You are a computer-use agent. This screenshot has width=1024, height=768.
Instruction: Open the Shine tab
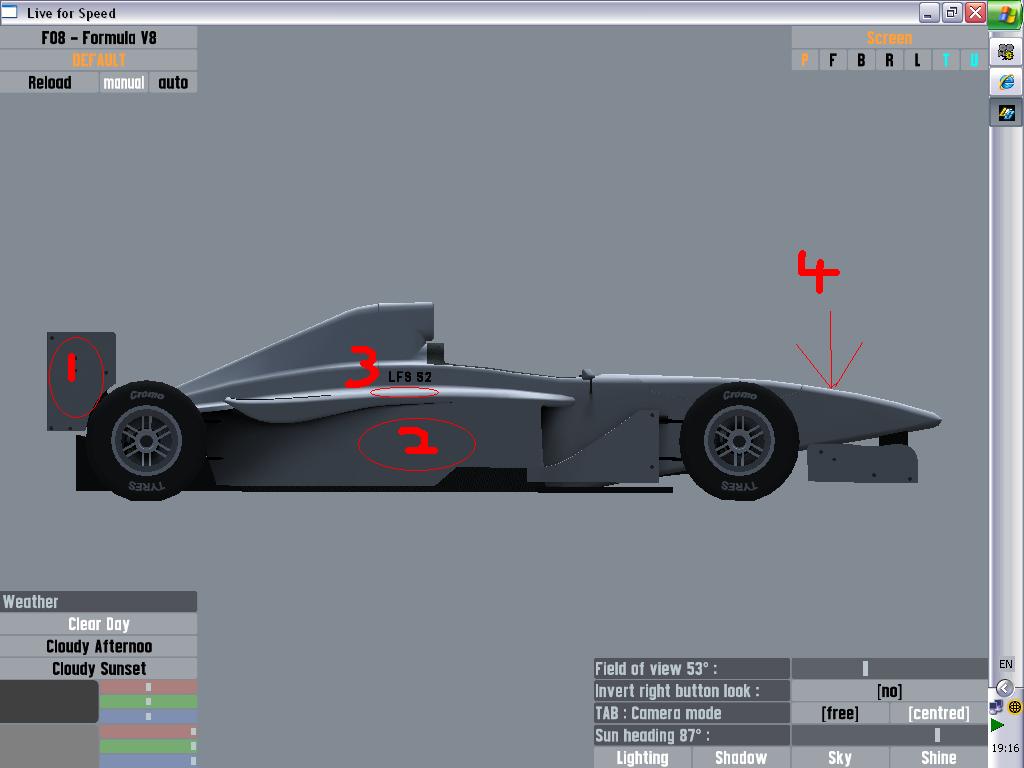938,758
